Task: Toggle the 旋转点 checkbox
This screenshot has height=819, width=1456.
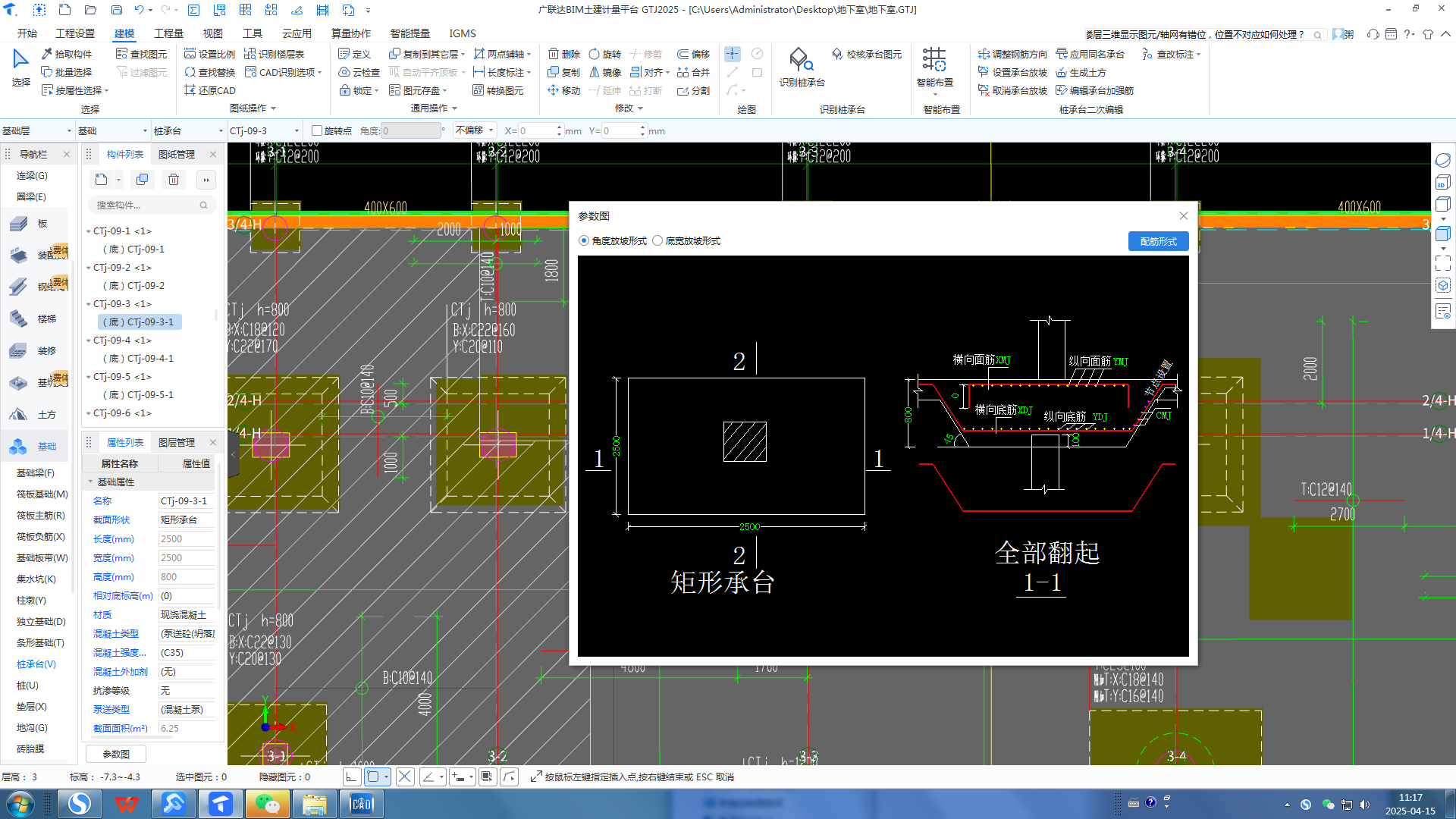Action: pyautogui.click(x=317, y=130)
